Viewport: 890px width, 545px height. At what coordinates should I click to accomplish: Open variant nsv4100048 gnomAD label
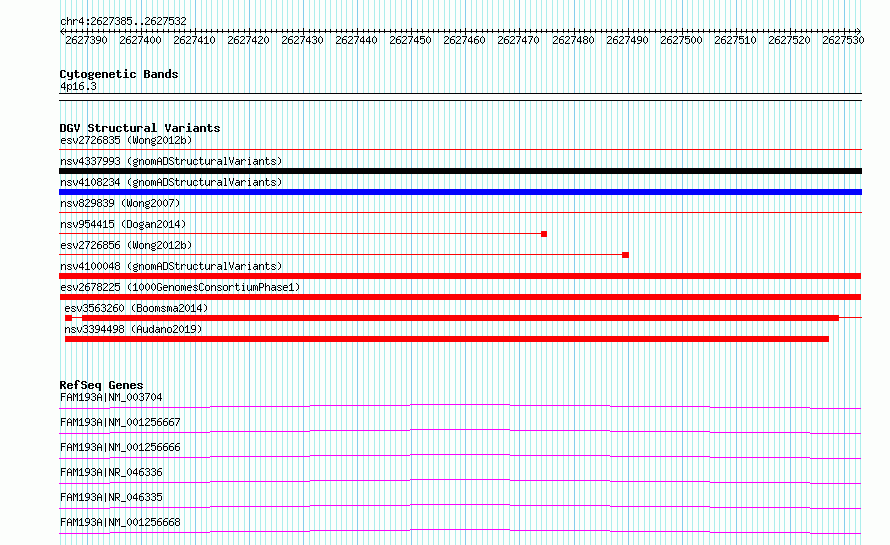171,266
